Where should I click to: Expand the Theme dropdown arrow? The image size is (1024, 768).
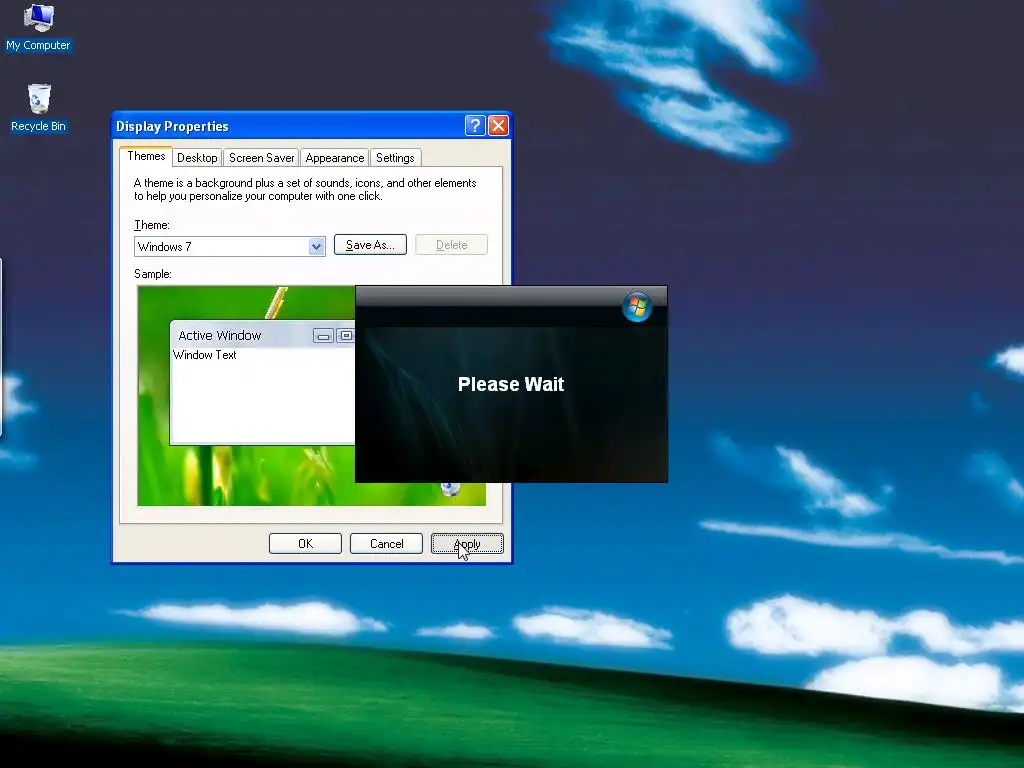[317, 247]
